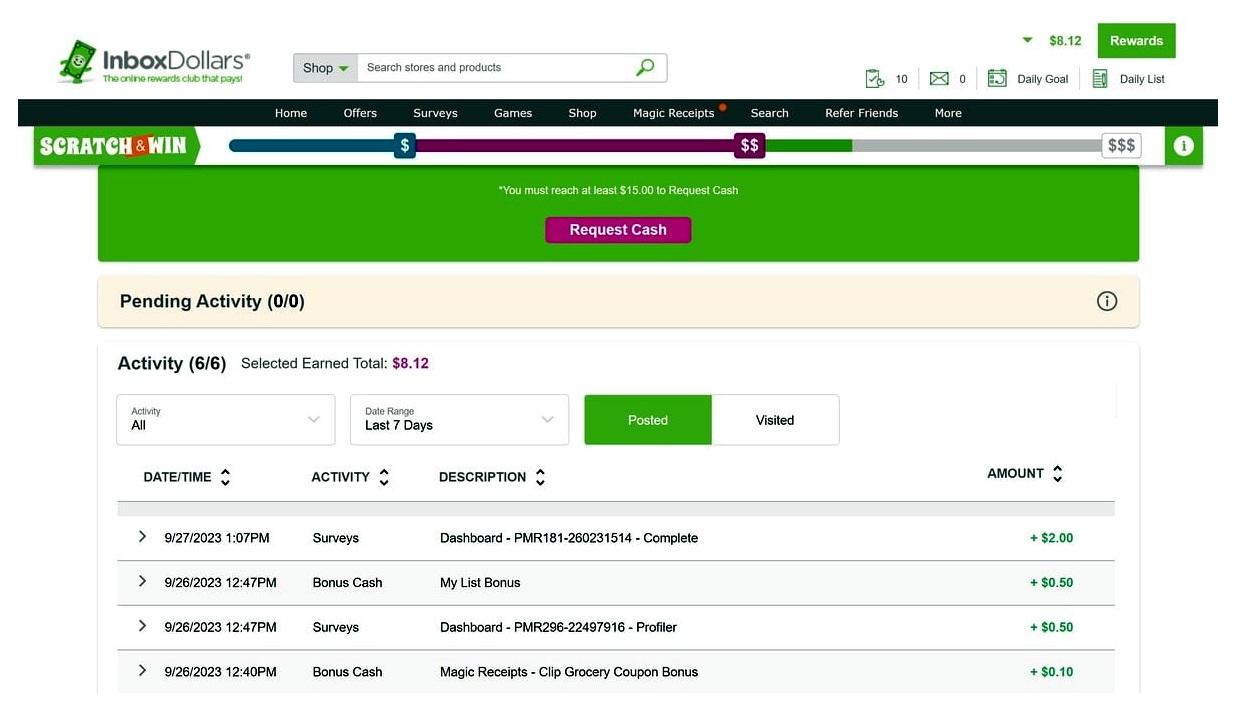The image size is (1236, 711).
Task: Open the Games menu item
Action: (x=513, y=113)
